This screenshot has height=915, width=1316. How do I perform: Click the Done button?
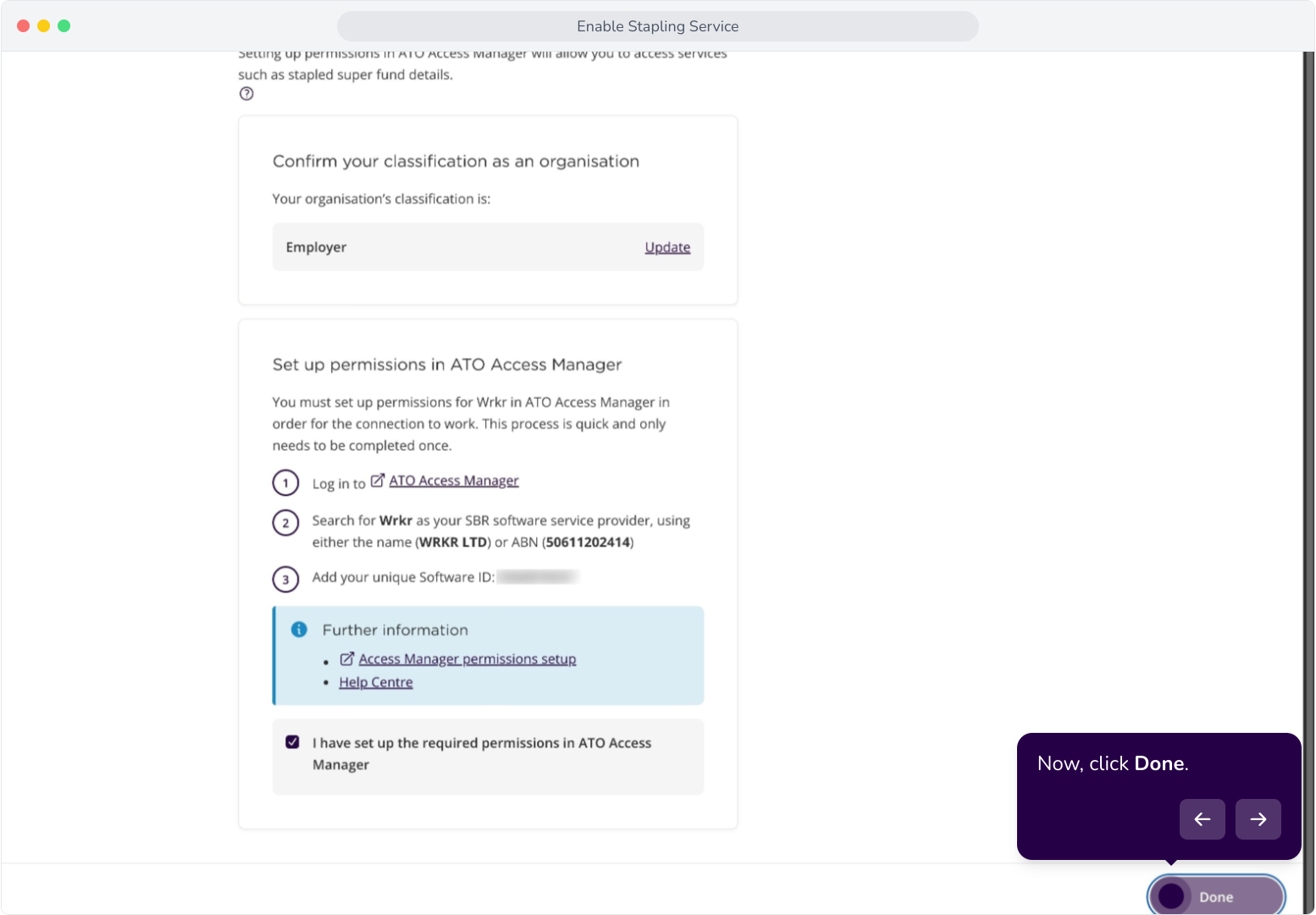coord(1216,896)
